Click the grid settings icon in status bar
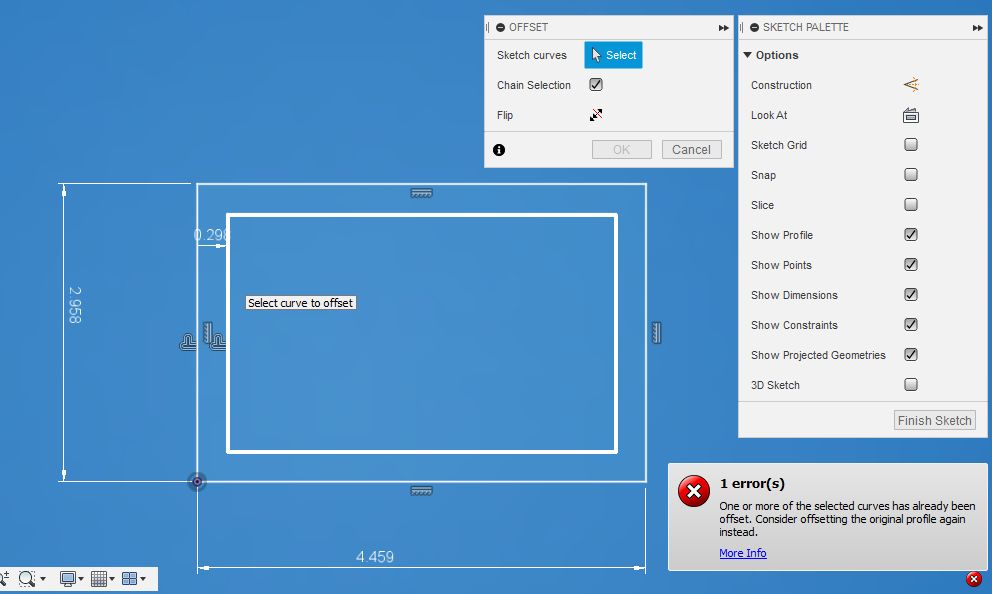 [x=98, y=578]
